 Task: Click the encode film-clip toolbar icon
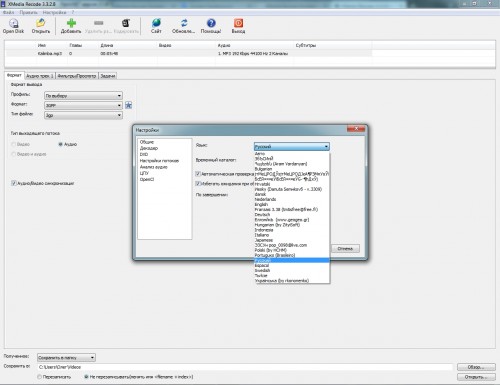[126, 23]
